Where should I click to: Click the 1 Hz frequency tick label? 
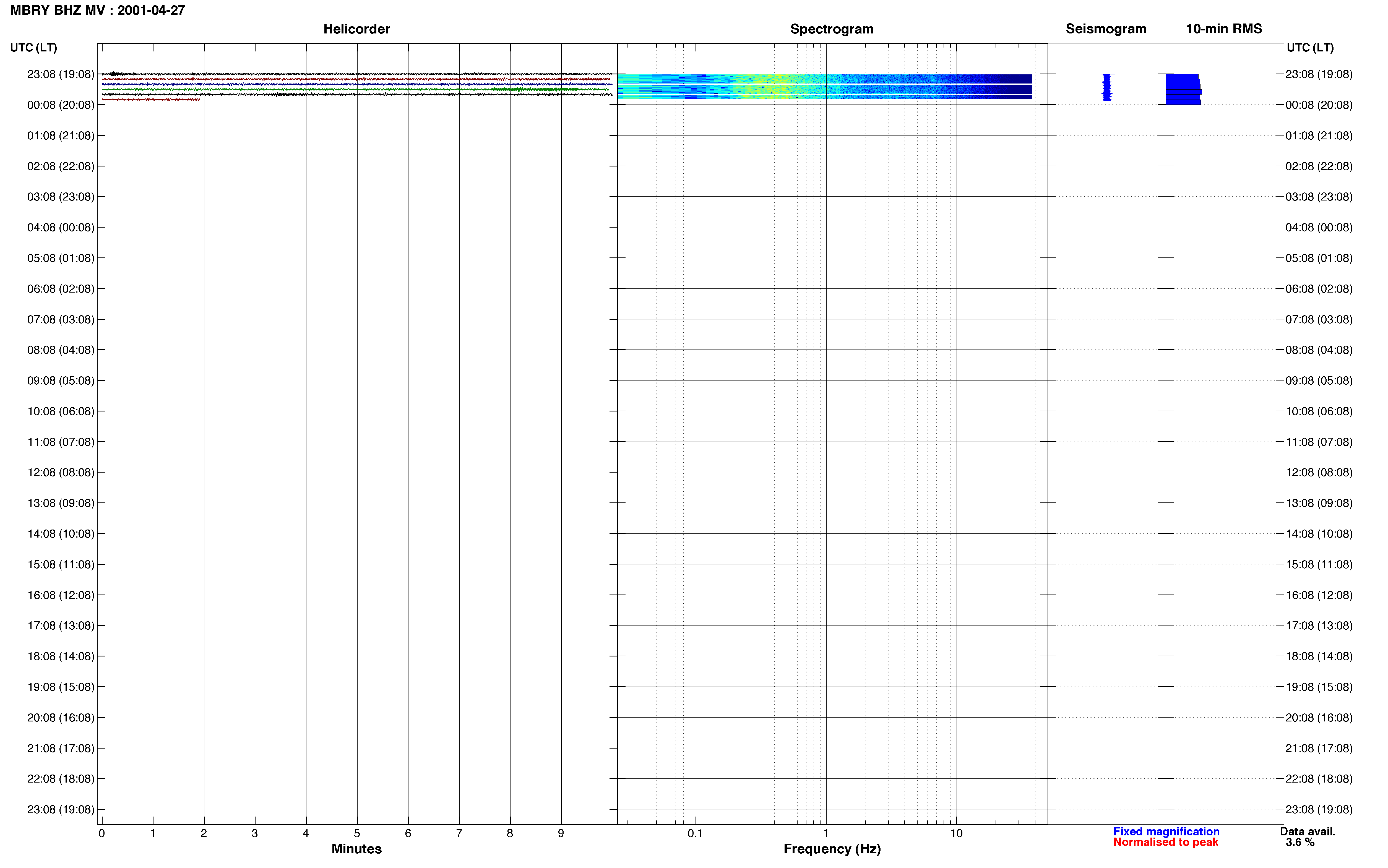point(825,833)
